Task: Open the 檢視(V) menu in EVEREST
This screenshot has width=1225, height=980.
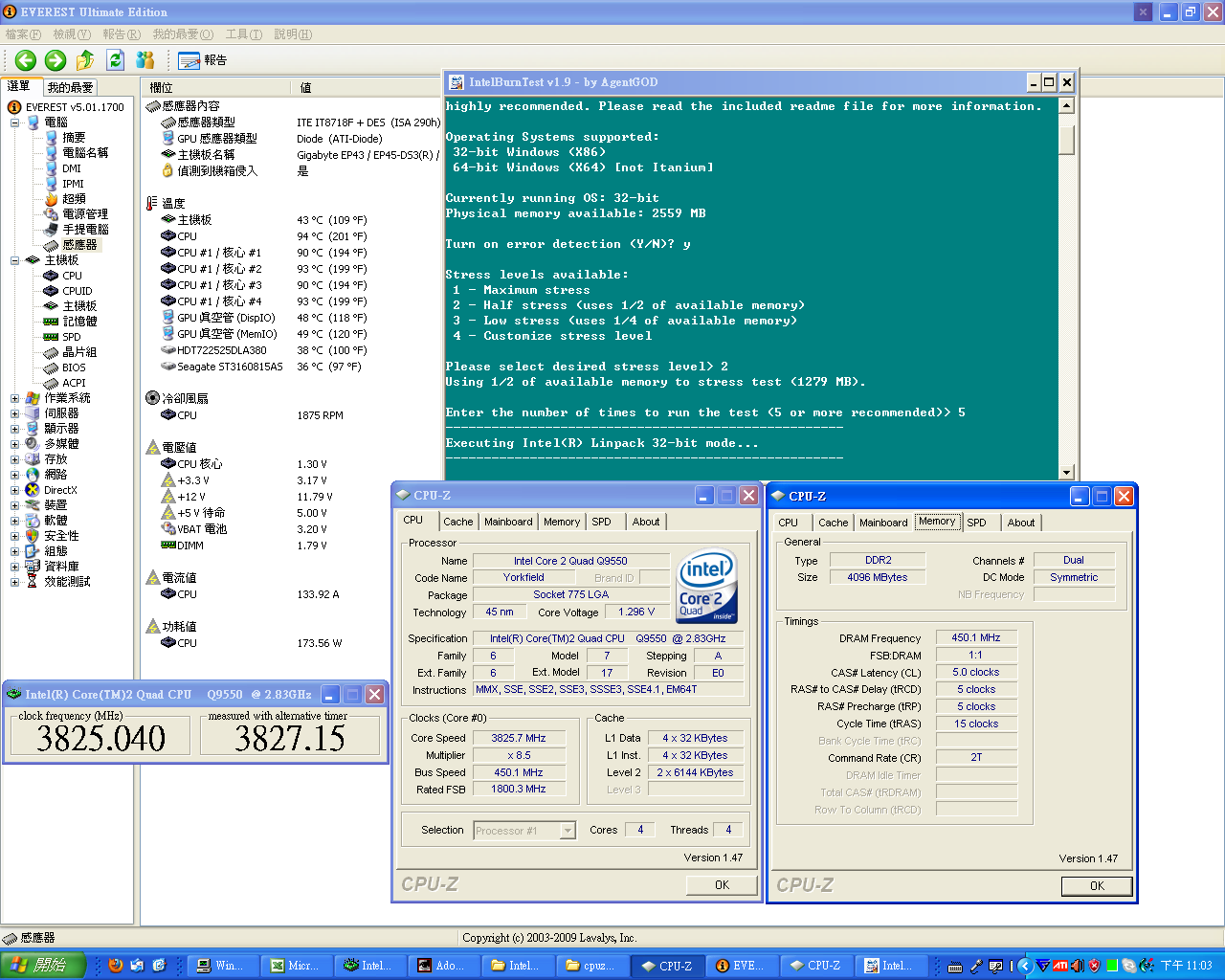Action: coord(72,34)
